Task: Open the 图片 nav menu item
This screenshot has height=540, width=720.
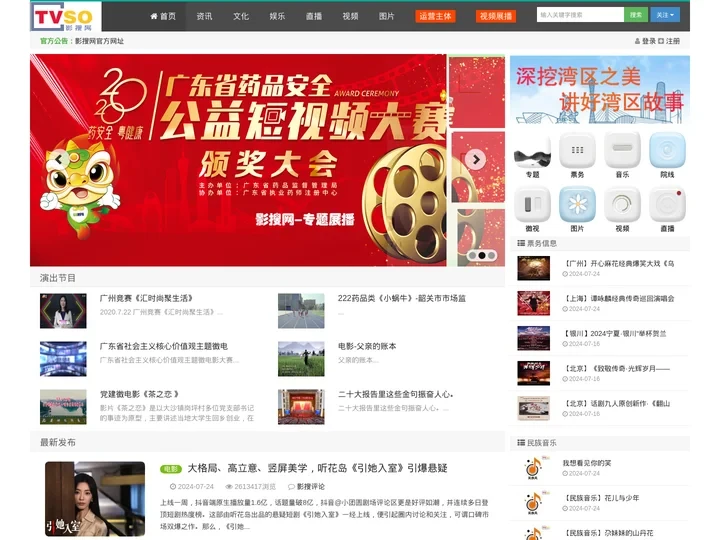Action: [x=387, y=16]
